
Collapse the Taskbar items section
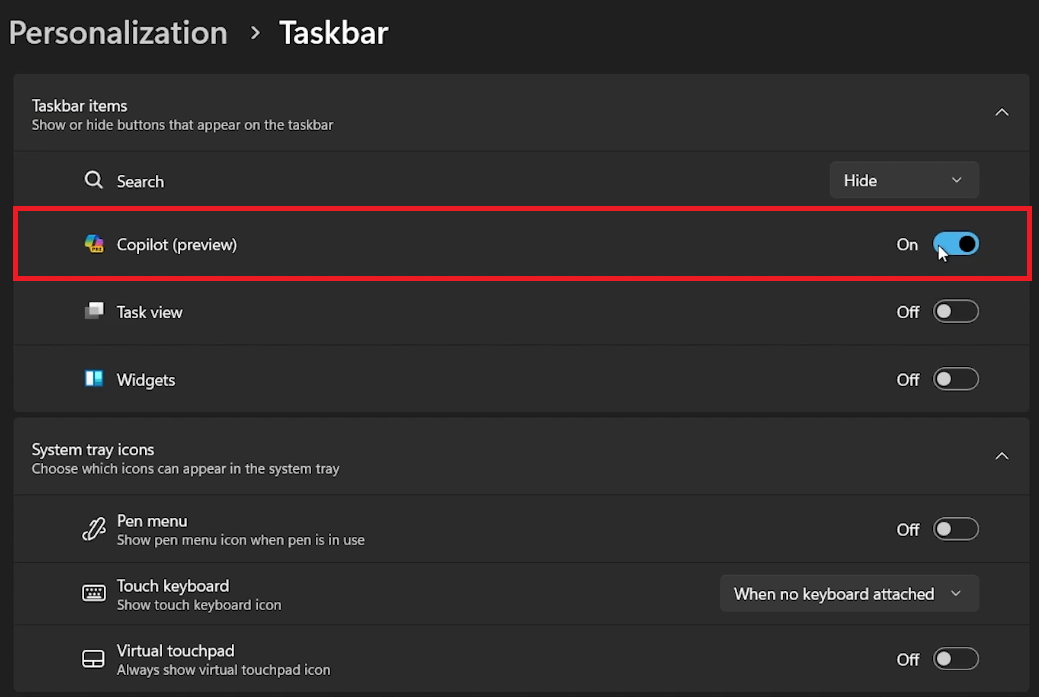pos(1001,113)
